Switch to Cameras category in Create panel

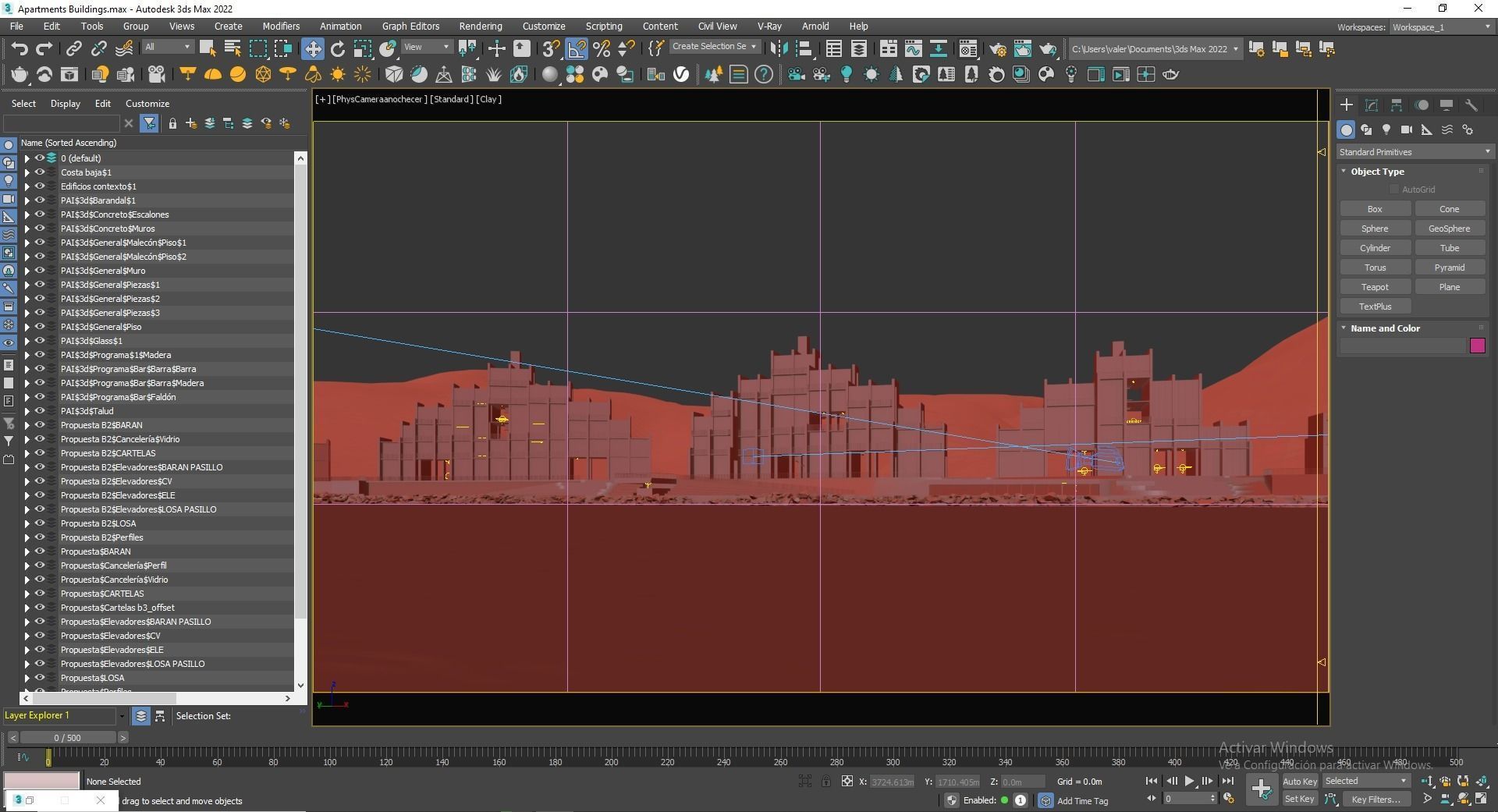1406,129
